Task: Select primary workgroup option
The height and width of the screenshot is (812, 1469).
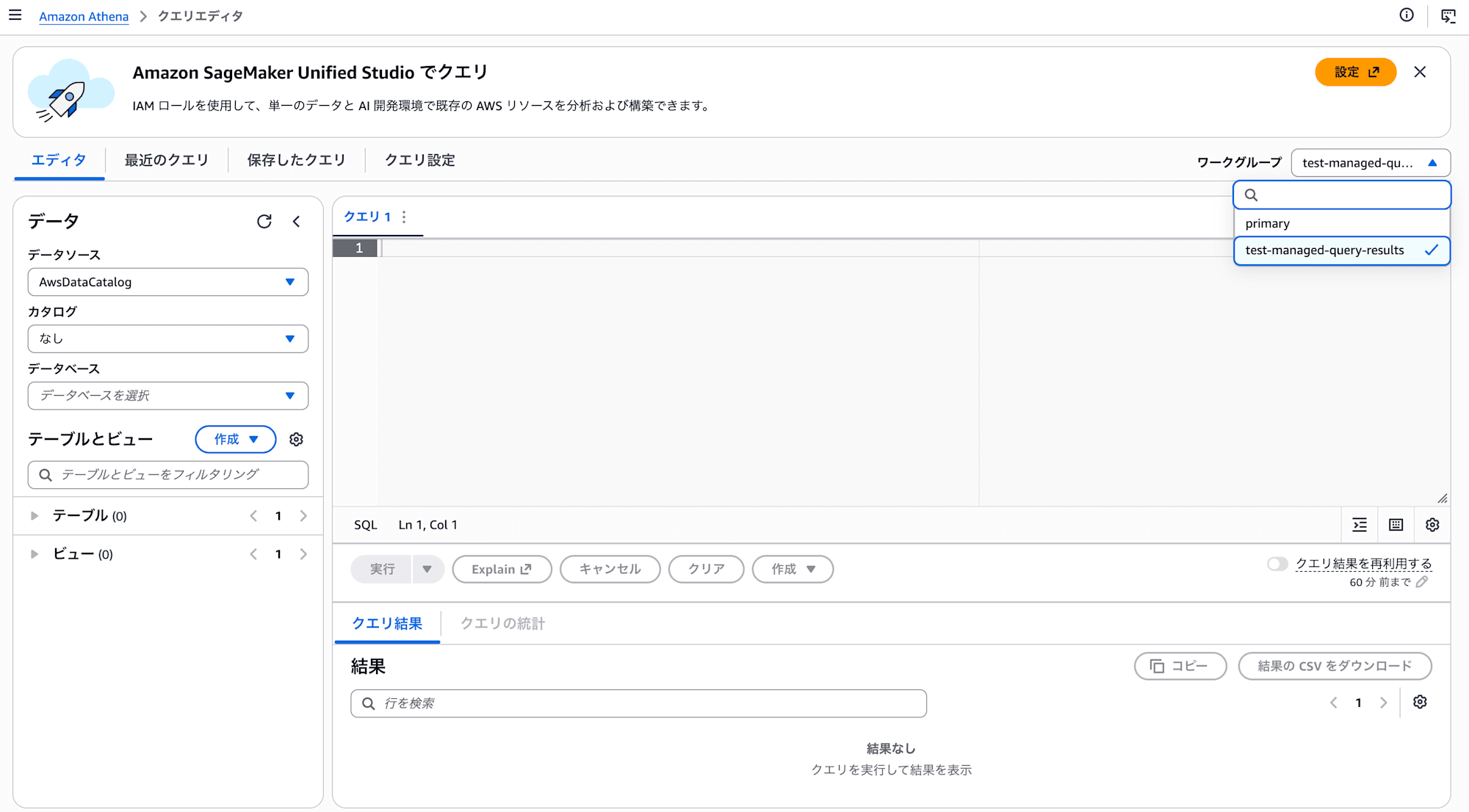Action: (x=1342, y=223)
